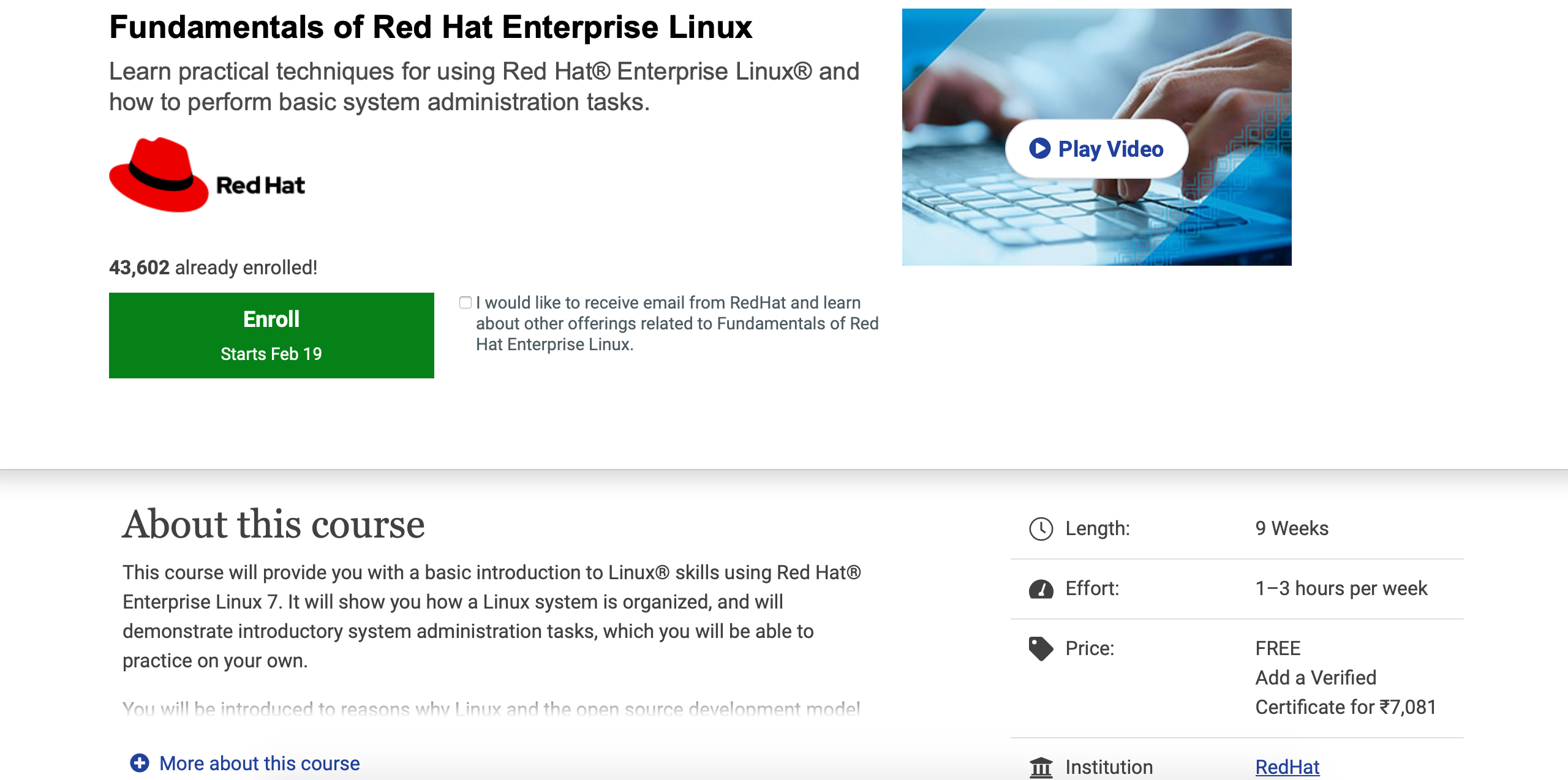Expand More about this course
Image resolution: width=1568 pixels, height=780 pixels.
coord(245,763)
